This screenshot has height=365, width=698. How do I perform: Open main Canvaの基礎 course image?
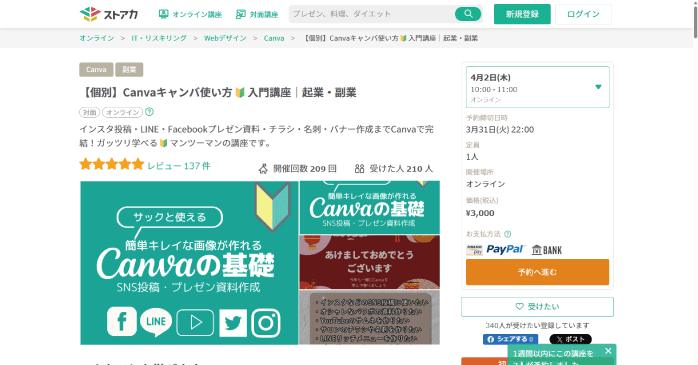coord(189,263)
